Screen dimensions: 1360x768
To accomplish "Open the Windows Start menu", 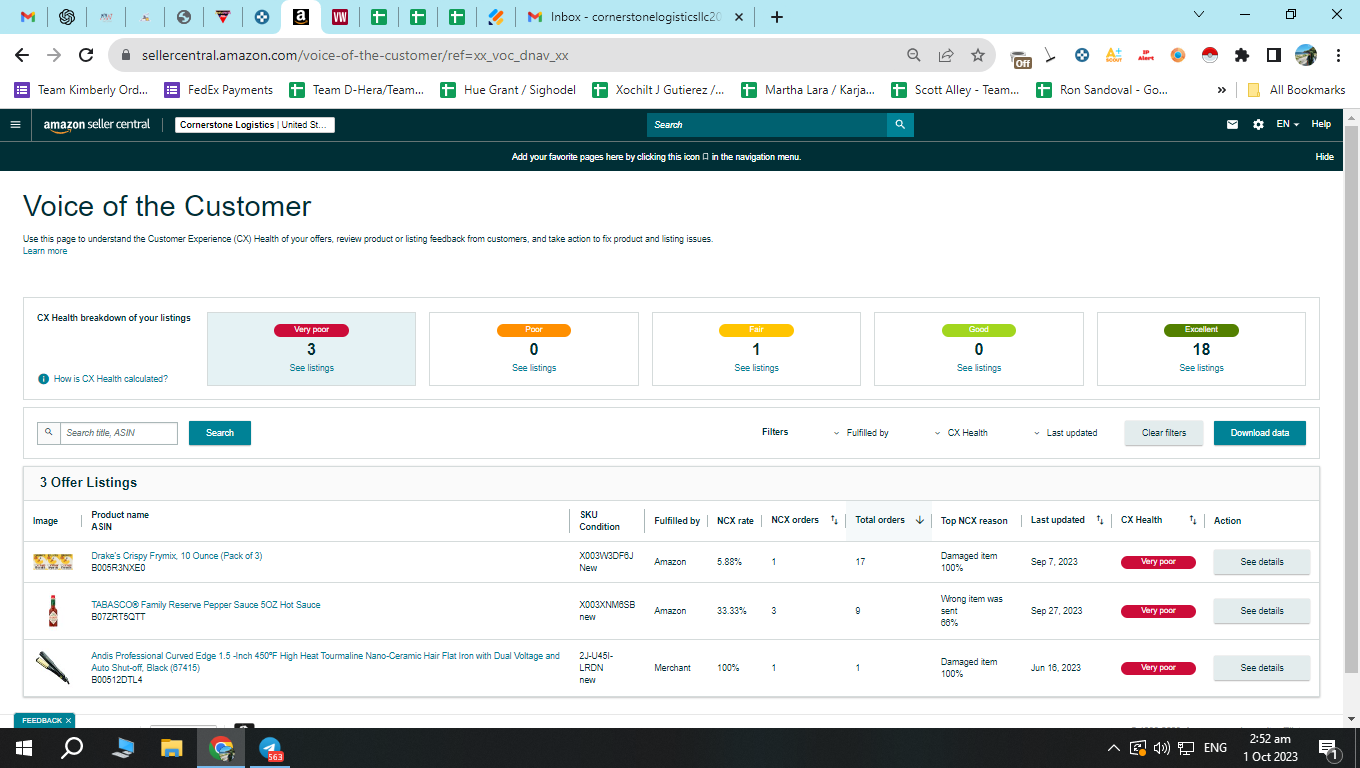I will pos(24,748).
